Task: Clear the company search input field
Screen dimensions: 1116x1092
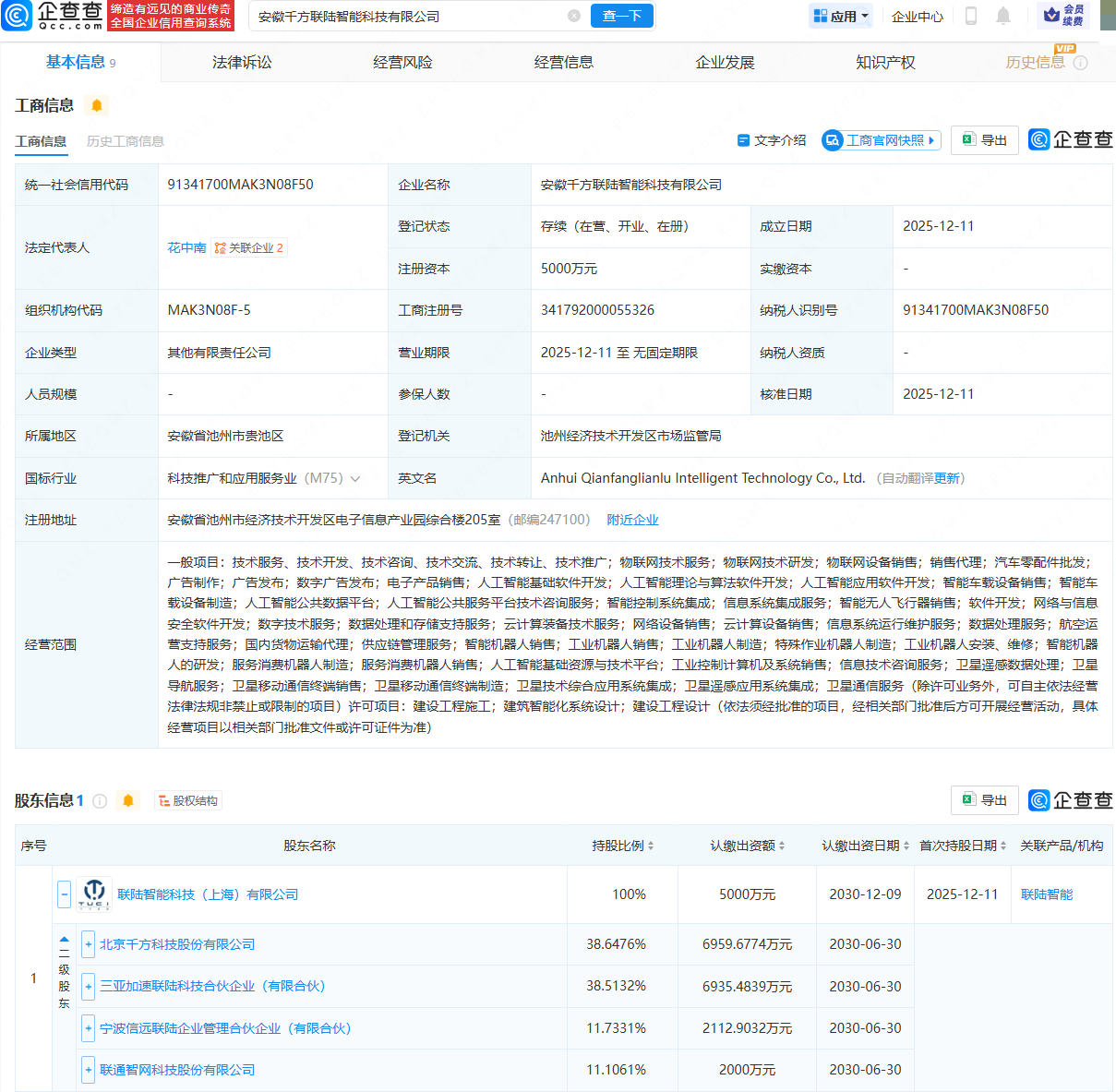Action: 574,16
